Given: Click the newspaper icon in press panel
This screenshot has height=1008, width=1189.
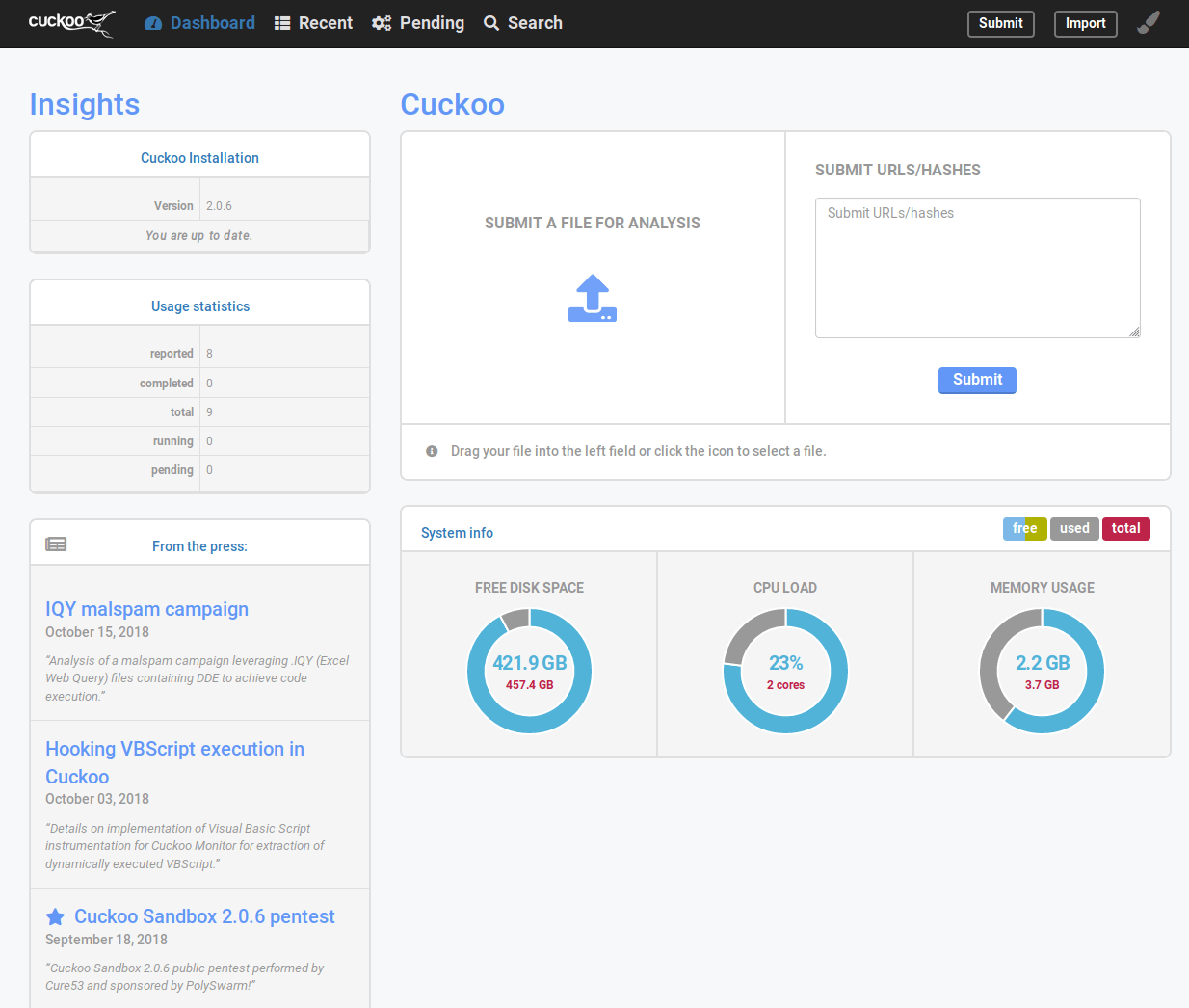Looking at the screenshot, I should click(56, 544).
